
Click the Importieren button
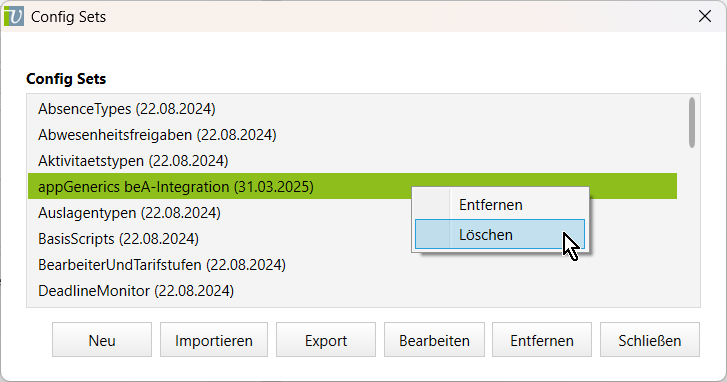coord(214,340)
